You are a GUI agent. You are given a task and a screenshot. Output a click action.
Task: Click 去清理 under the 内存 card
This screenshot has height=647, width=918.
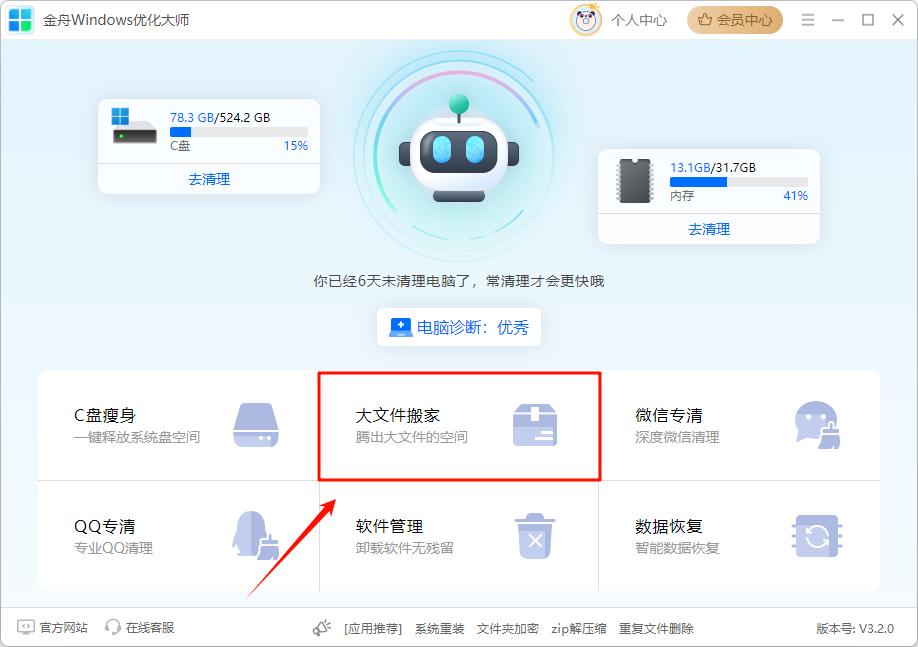(x=709, y=229)
